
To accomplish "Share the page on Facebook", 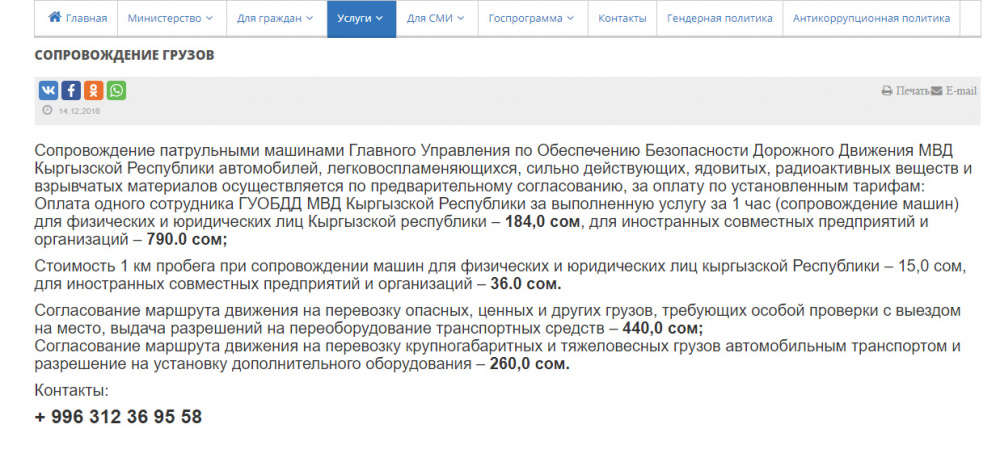I will coord(71,91).
